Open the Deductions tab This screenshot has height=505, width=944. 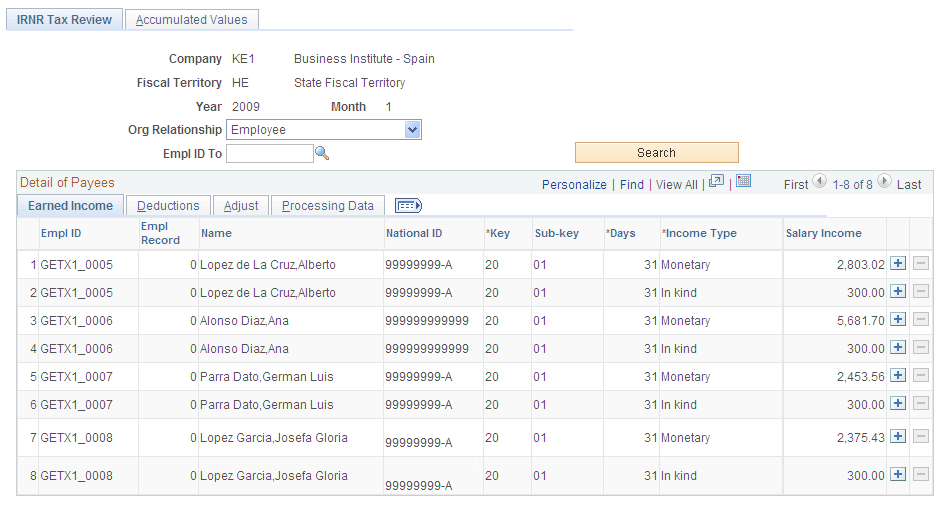point(168,206)
